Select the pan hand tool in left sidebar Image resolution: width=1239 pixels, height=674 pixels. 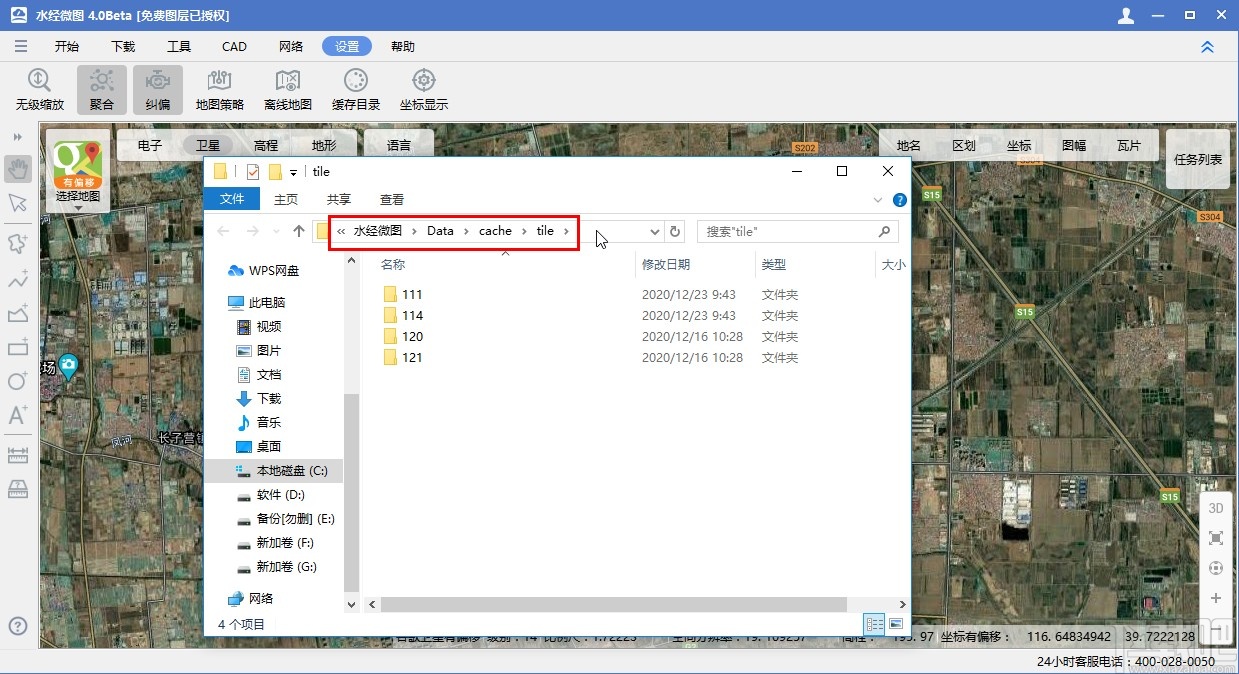pyautogui.click(x=17, y=169)
